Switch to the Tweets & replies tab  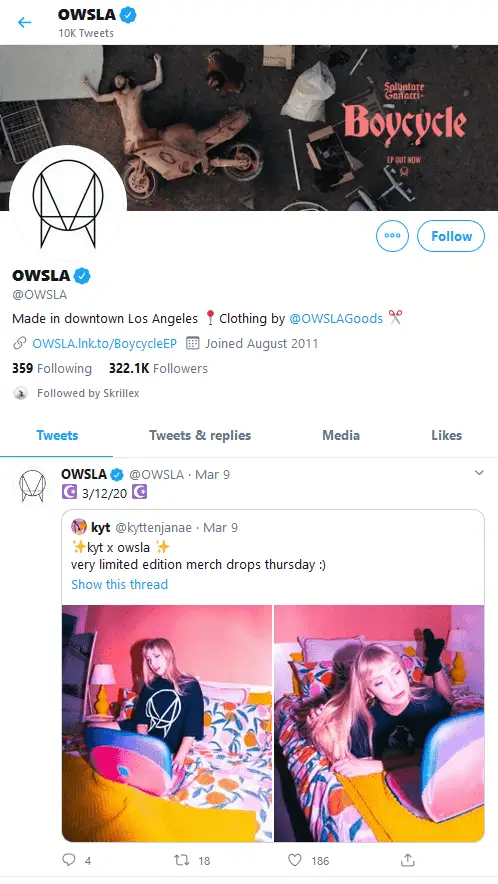pos(200,435)
